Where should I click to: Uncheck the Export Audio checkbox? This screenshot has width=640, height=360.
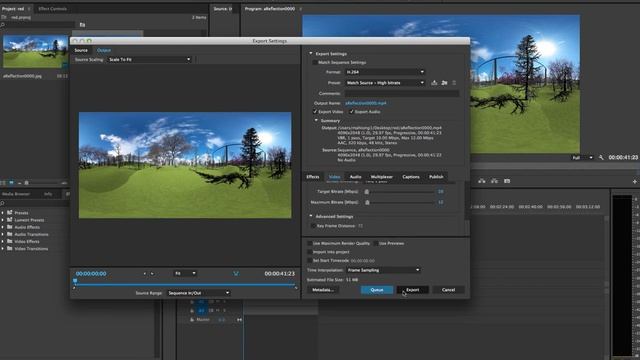coord(351,111)
